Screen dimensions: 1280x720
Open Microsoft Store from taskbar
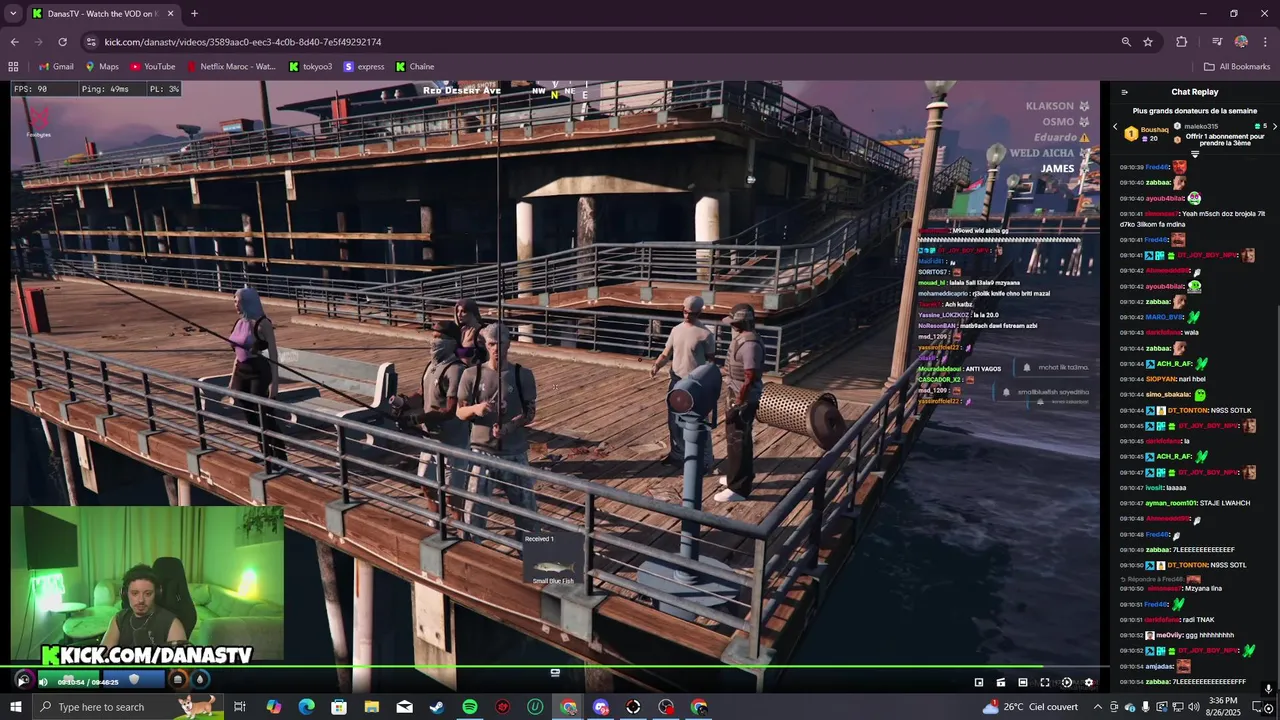339,707
